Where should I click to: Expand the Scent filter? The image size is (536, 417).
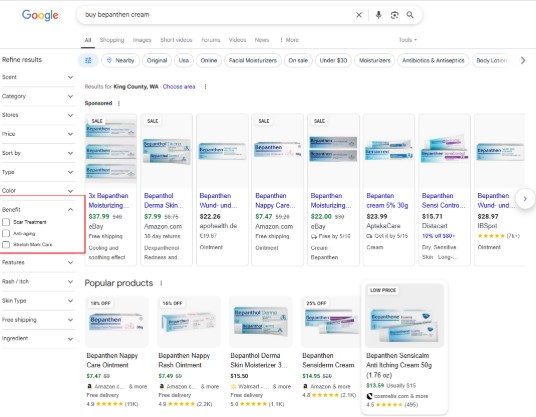[38, 77]
